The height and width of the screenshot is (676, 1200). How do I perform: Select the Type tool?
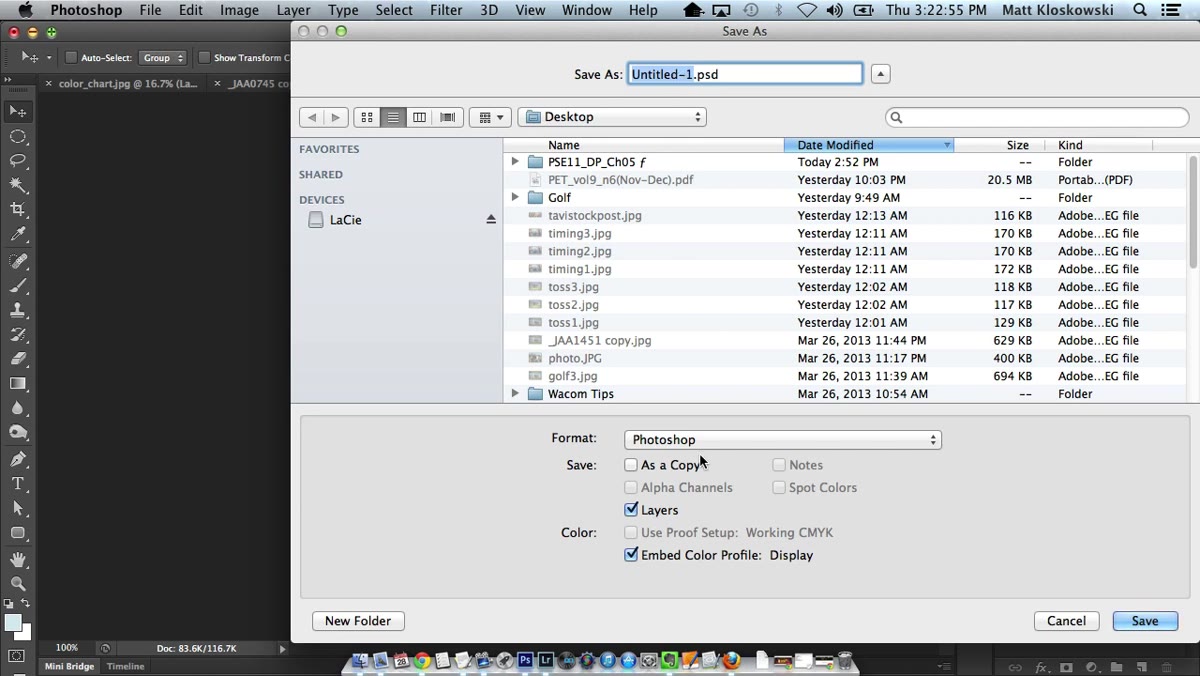[18, 484]
